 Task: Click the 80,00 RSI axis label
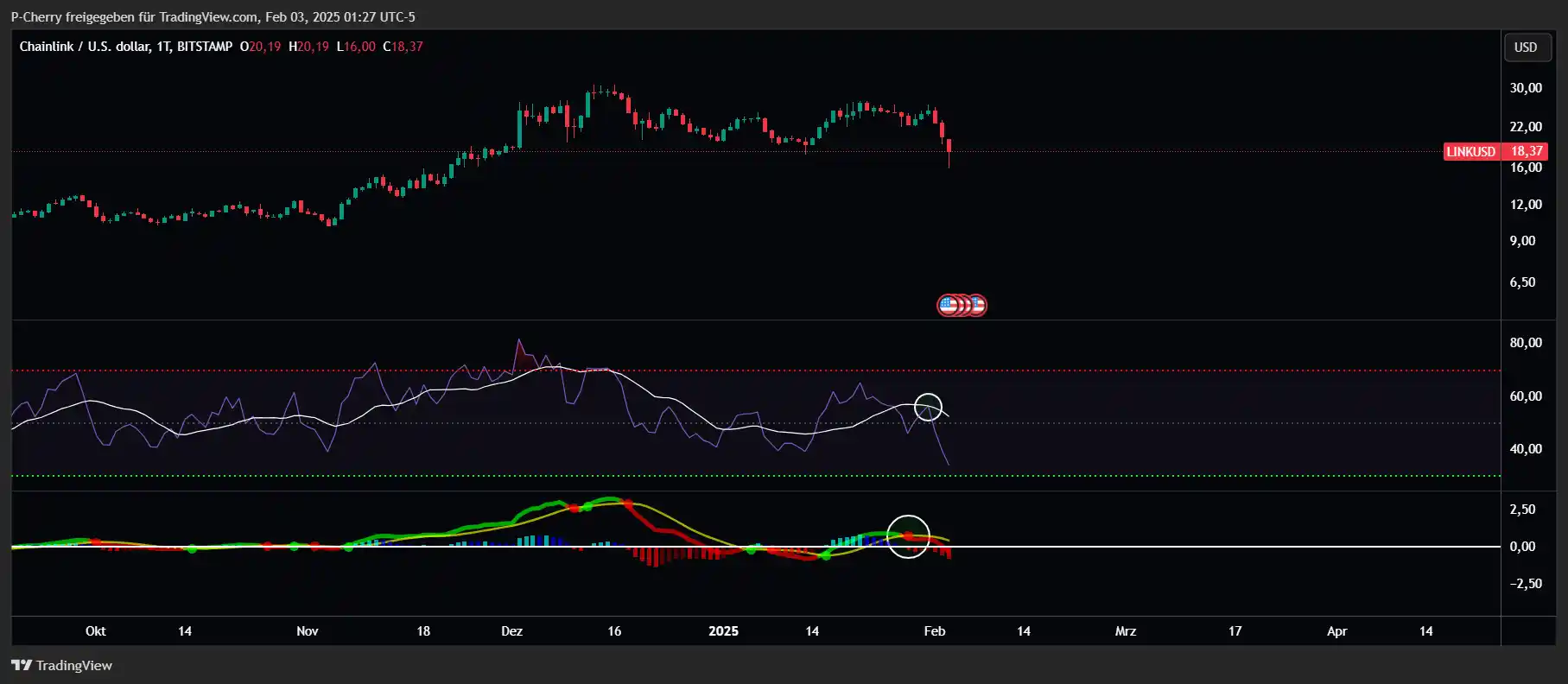1526,343
